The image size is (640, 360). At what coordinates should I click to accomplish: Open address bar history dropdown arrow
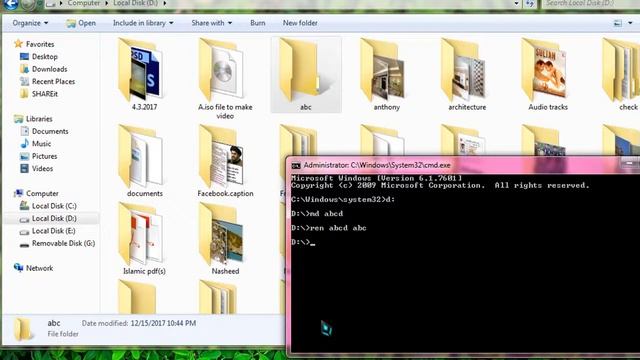point(516,3)
